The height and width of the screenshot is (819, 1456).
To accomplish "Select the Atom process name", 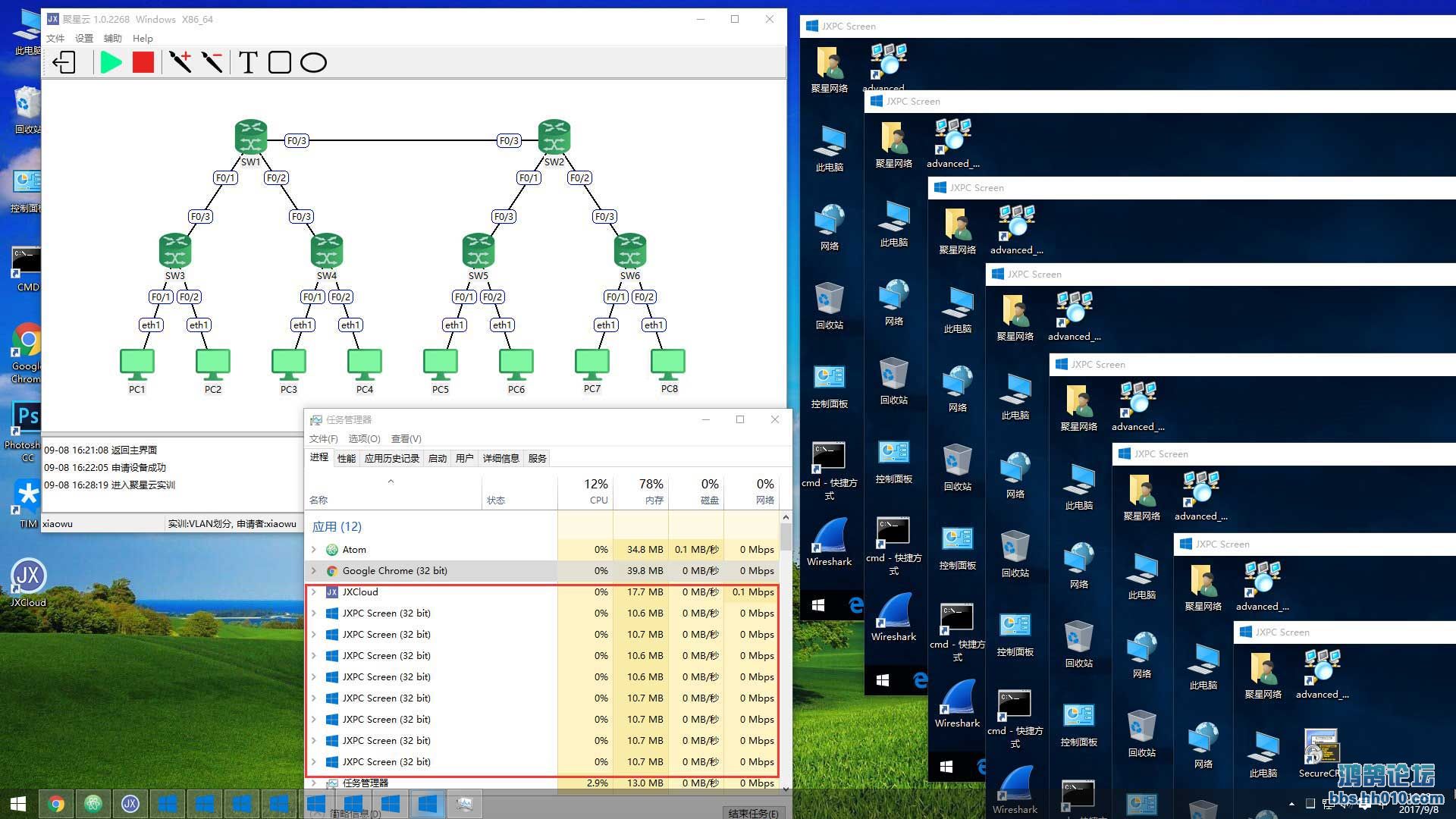I will (354, 549).
